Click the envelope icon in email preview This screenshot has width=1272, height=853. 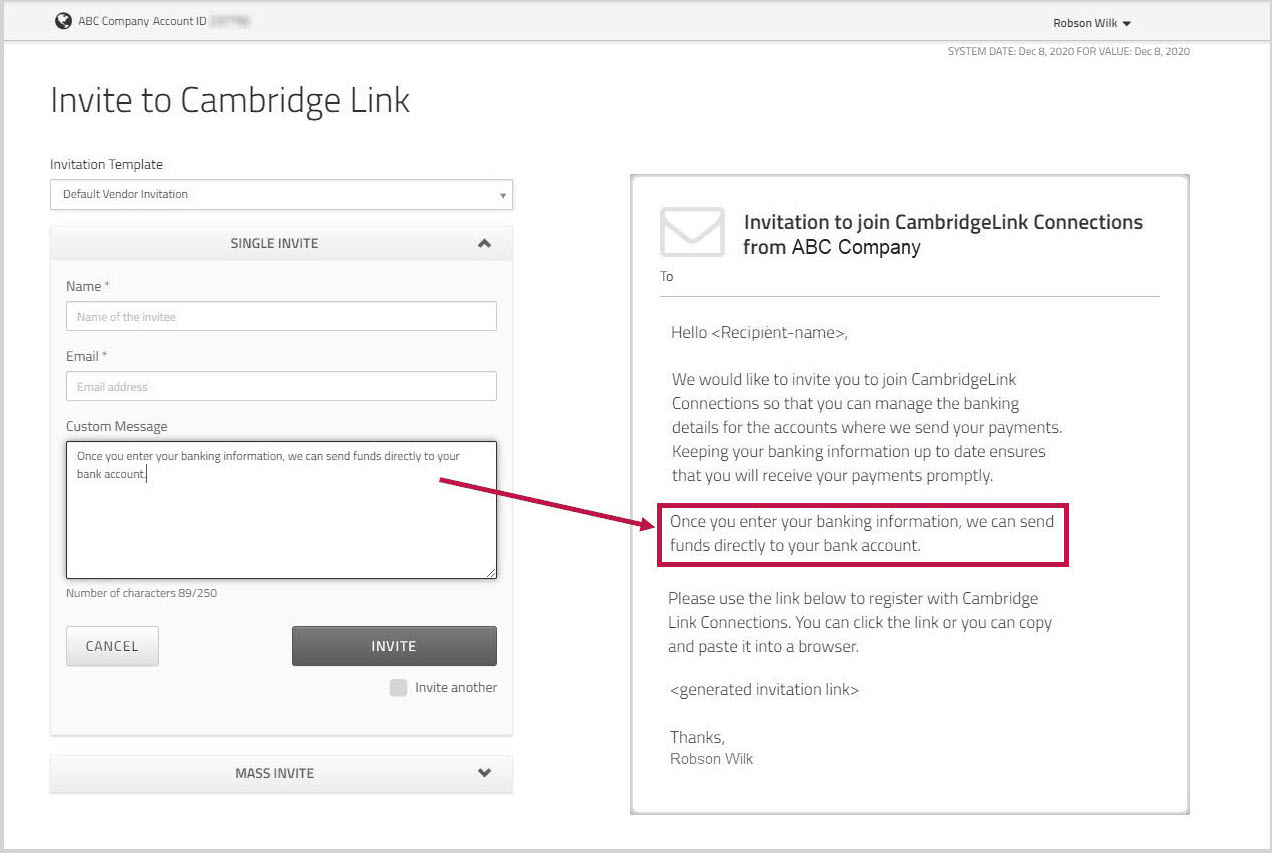coord(692,232)
